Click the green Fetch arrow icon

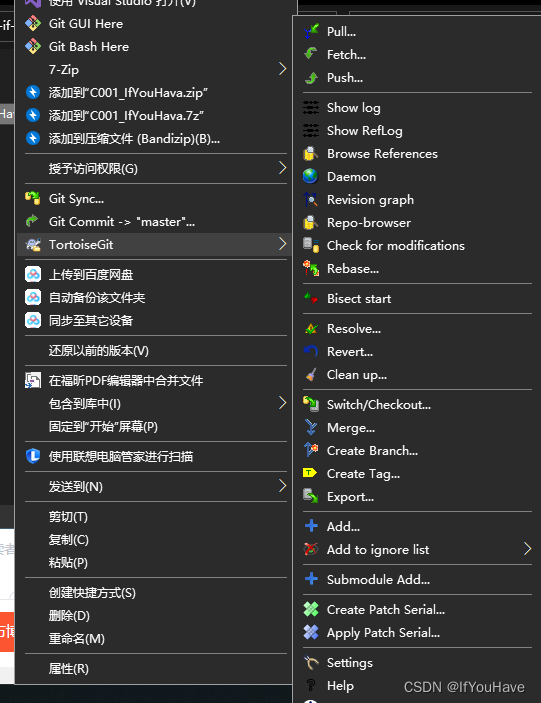311,54
